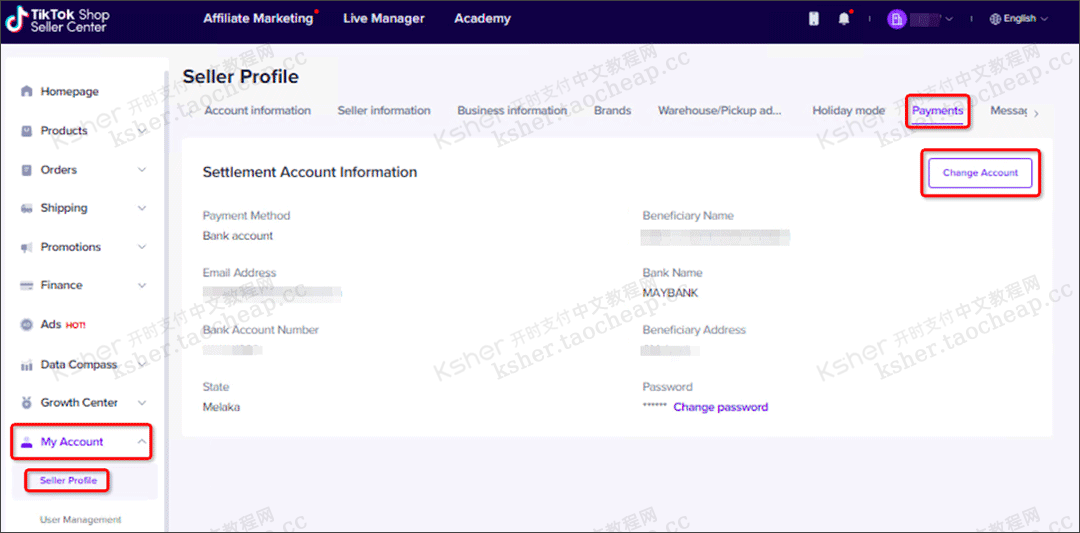
Task: Open Affiliate Marketing in top menu
Action: click(x=258, y=19)
